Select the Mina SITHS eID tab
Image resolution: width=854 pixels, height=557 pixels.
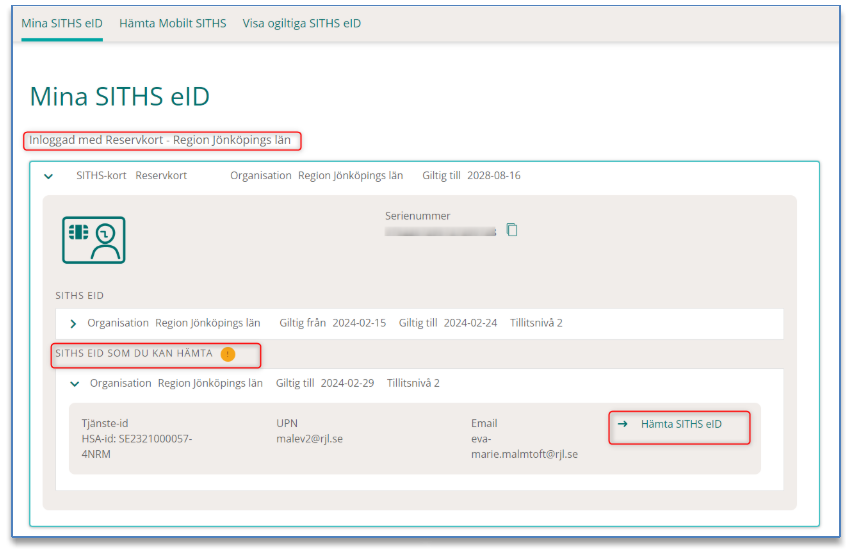point(62,23)
